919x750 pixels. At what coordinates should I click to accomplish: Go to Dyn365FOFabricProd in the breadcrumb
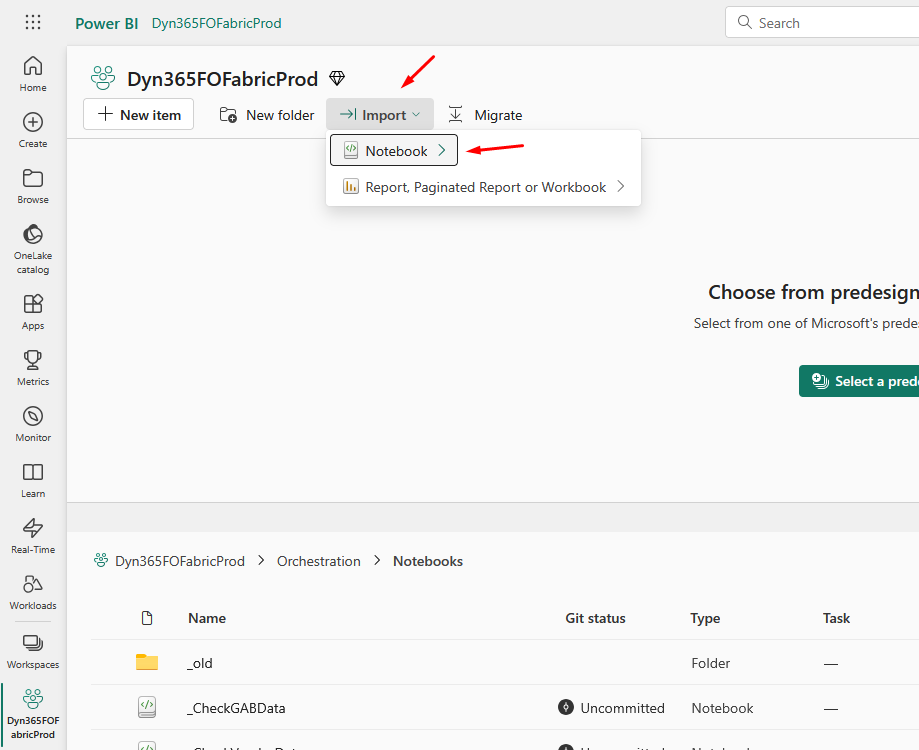coord(180,561)
